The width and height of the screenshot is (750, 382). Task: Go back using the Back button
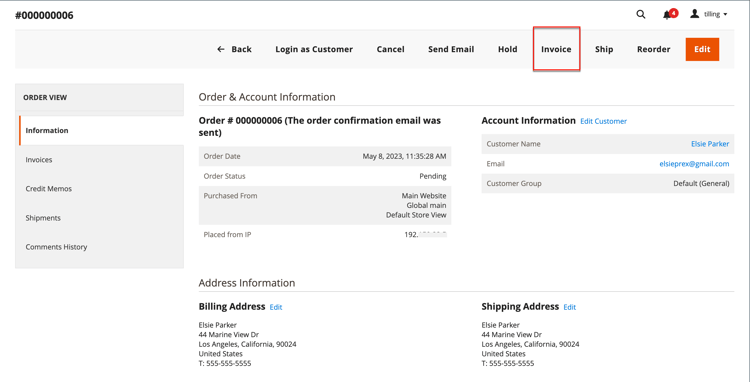coord(234,49)
